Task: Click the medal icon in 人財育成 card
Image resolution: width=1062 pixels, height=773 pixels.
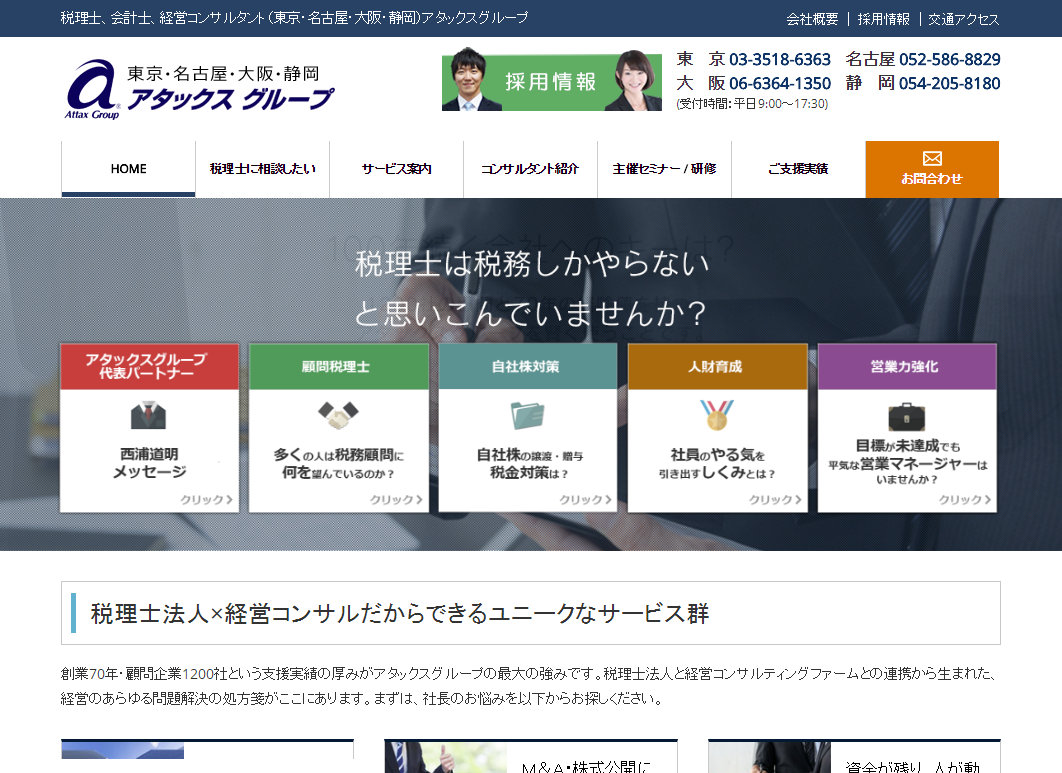Action: pyautogui.click(x=717, y=415)
